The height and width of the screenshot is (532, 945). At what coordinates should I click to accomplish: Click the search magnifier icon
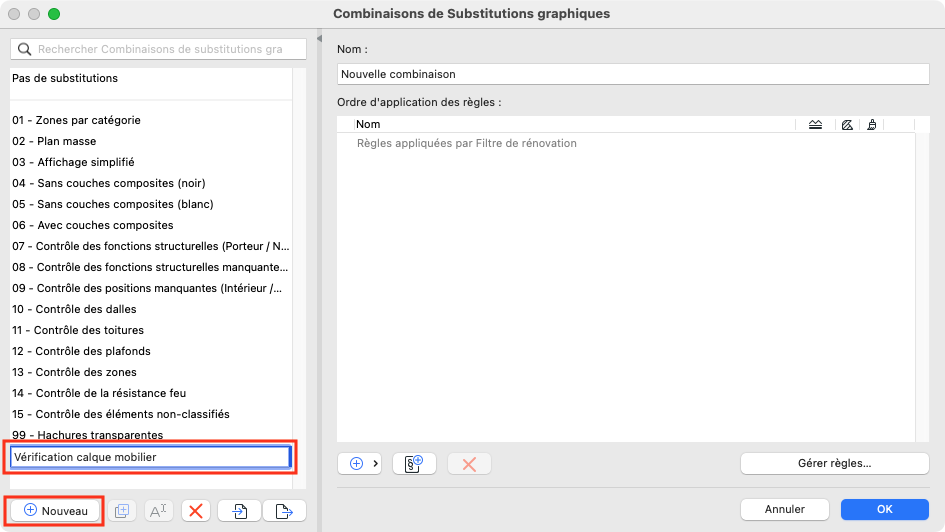pos(24,49)
